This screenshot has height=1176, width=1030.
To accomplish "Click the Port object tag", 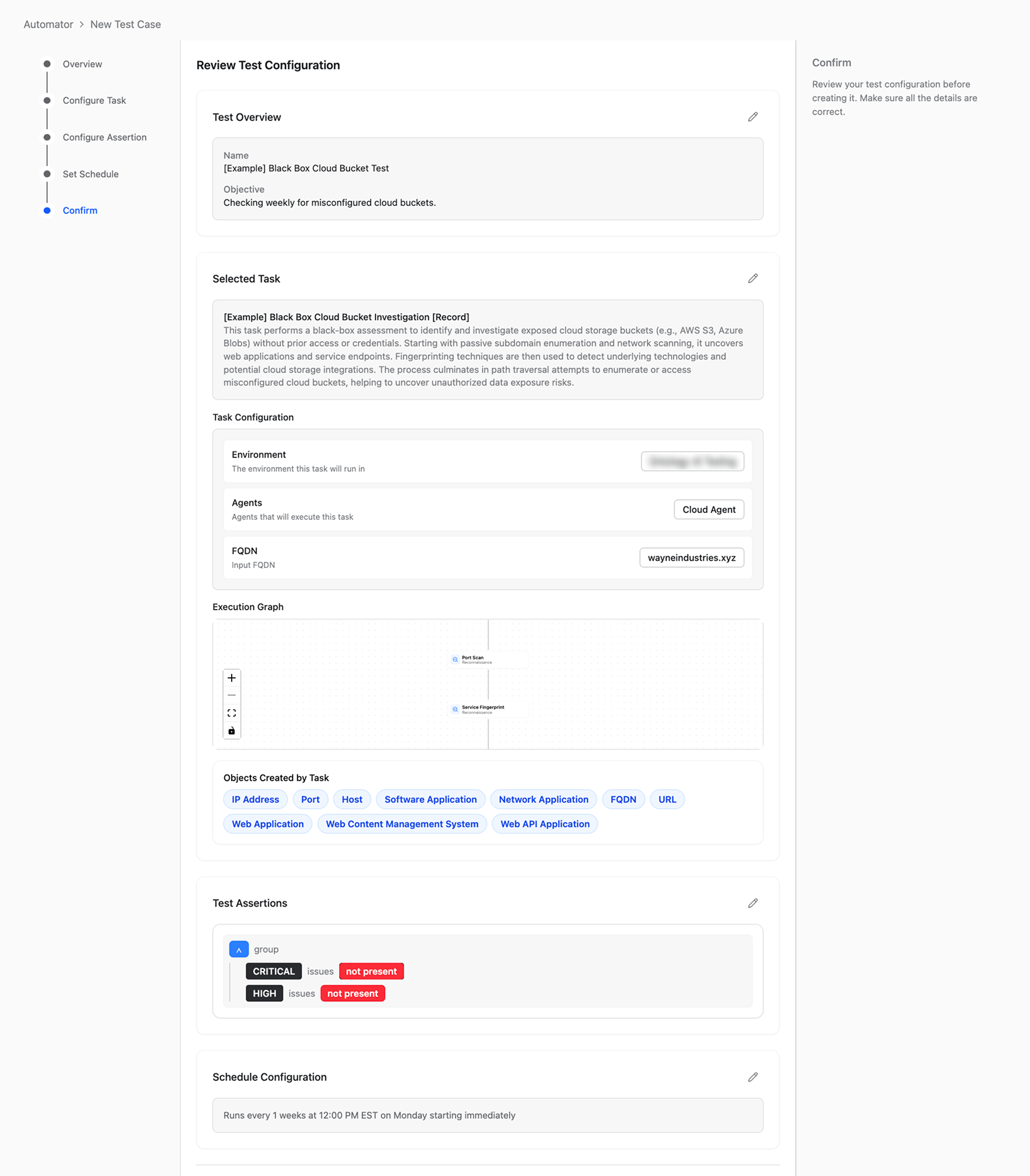I will point(310,799).
